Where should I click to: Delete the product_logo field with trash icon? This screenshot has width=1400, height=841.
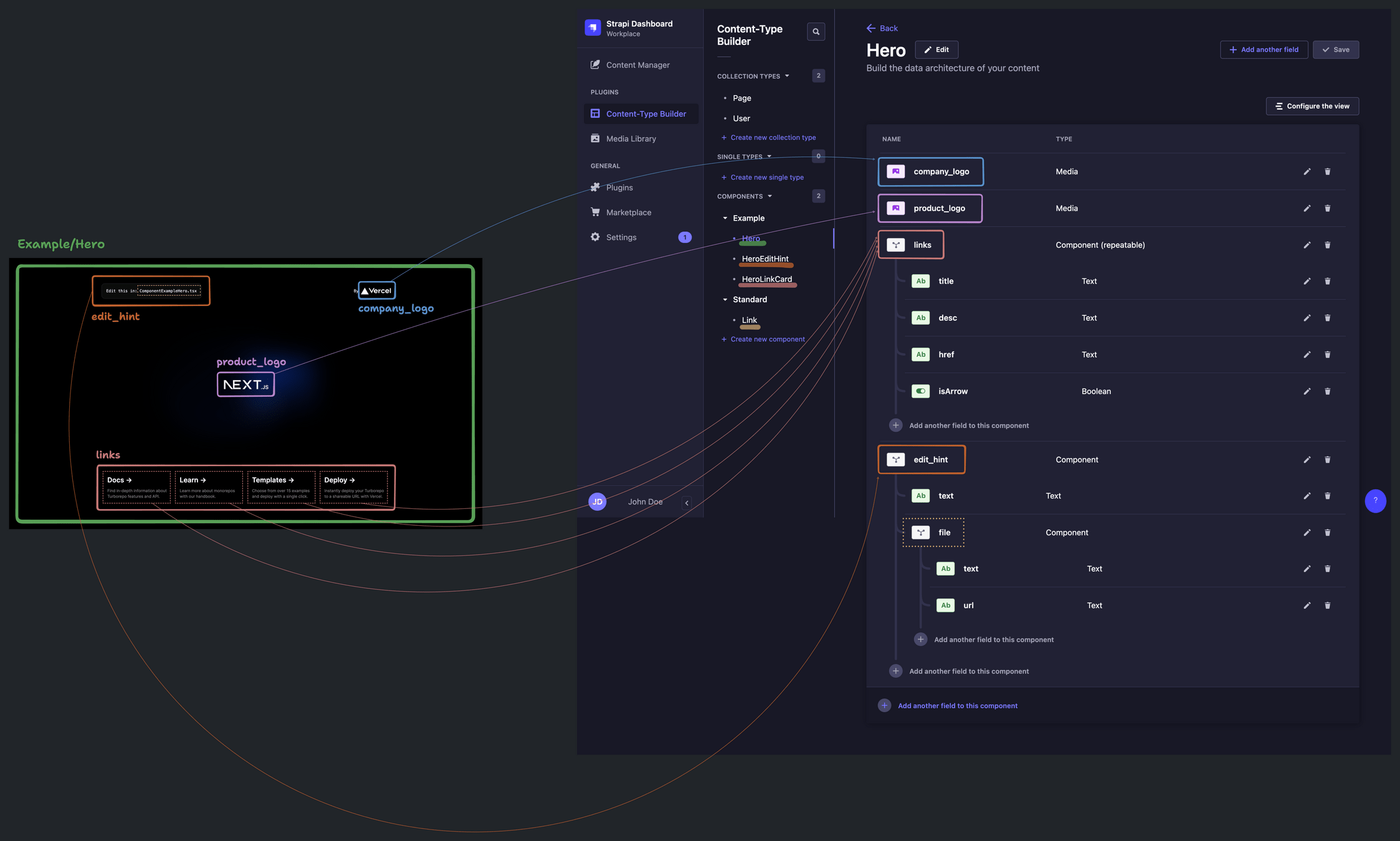[x=1327, y=209]
